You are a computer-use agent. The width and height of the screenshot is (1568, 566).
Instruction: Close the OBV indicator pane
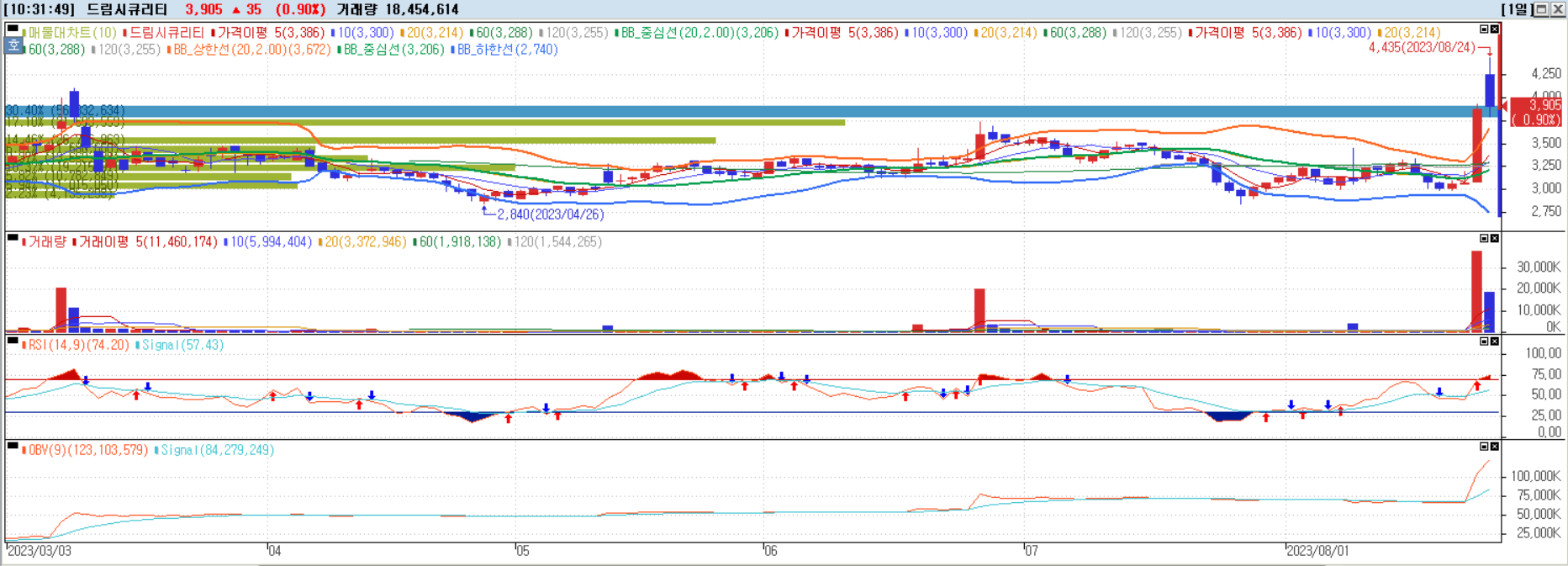tap(1495, 446)
